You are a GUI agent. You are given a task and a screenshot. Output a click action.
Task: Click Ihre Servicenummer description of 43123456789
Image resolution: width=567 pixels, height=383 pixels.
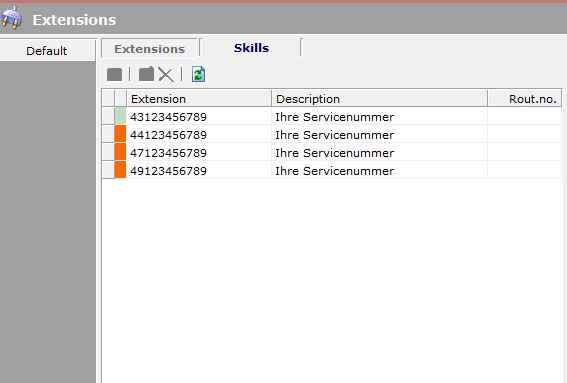pyautogui.click(x=334, y=117)
